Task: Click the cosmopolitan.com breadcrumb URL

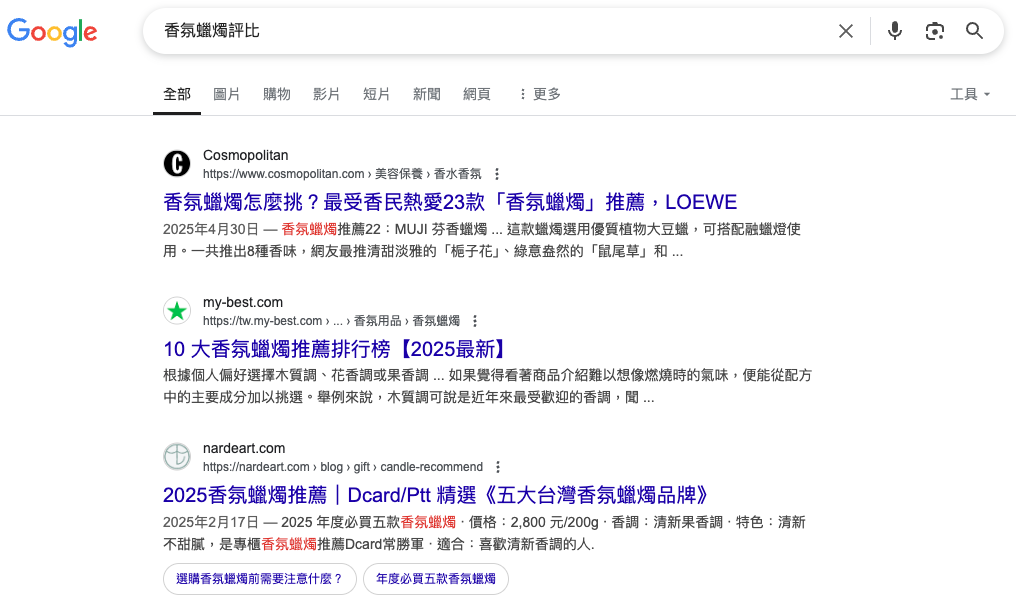Action: click(x=342, y=174)
